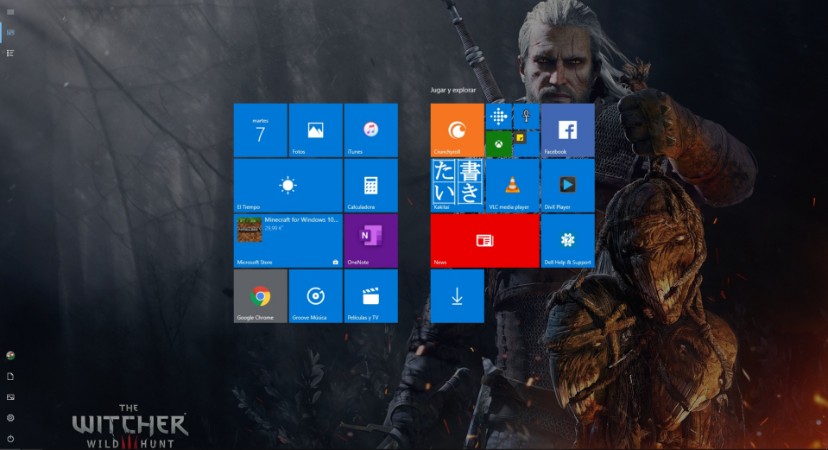Open El Tiempo weather tile
Screen dimensions: 828x450
288,185
